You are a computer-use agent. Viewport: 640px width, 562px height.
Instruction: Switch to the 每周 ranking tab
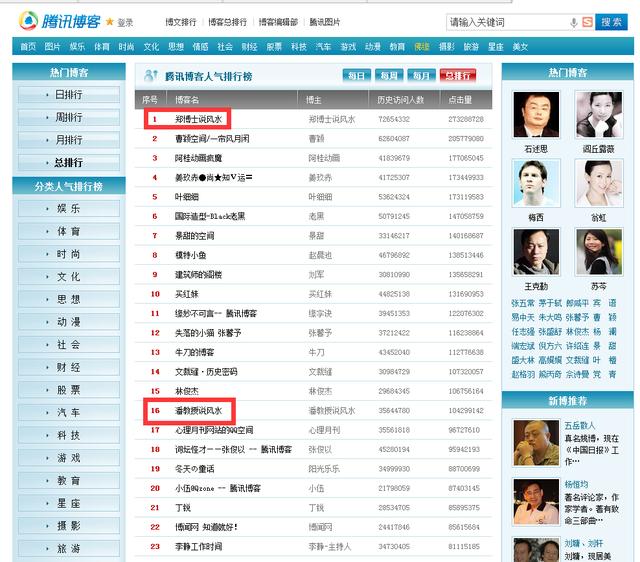point(389,76)
